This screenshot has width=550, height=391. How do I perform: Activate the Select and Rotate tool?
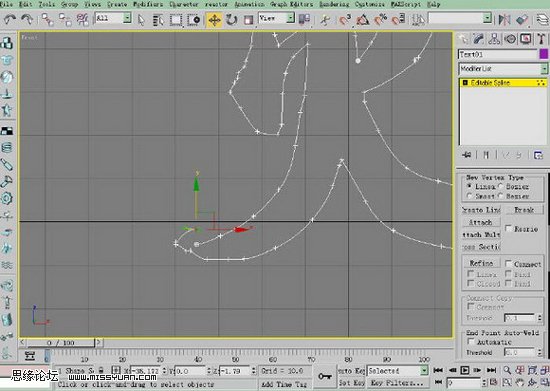(x=231, y=20)
